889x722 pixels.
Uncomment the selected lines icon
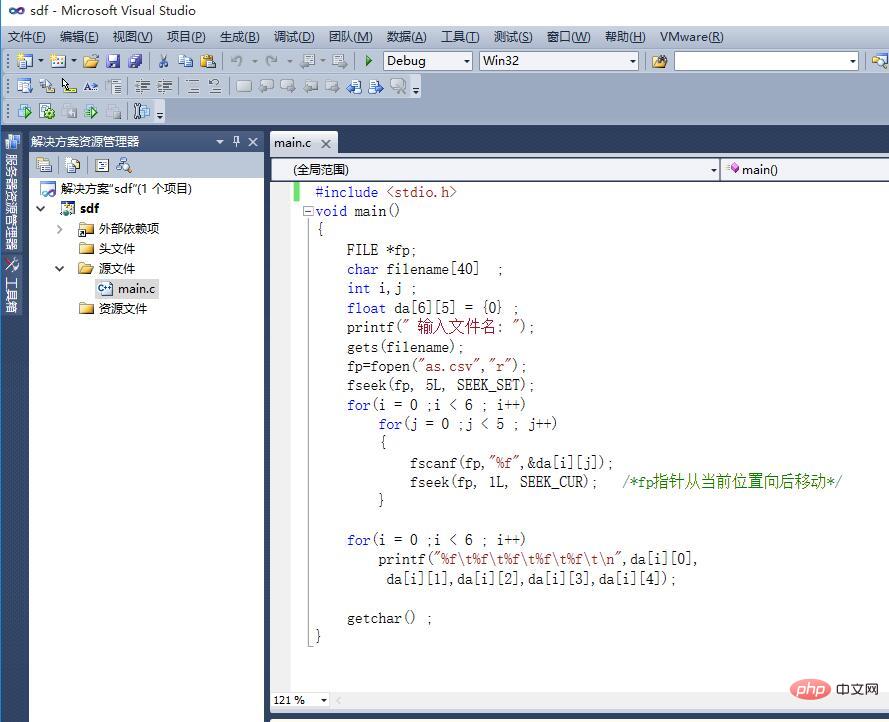click(215, 86)
